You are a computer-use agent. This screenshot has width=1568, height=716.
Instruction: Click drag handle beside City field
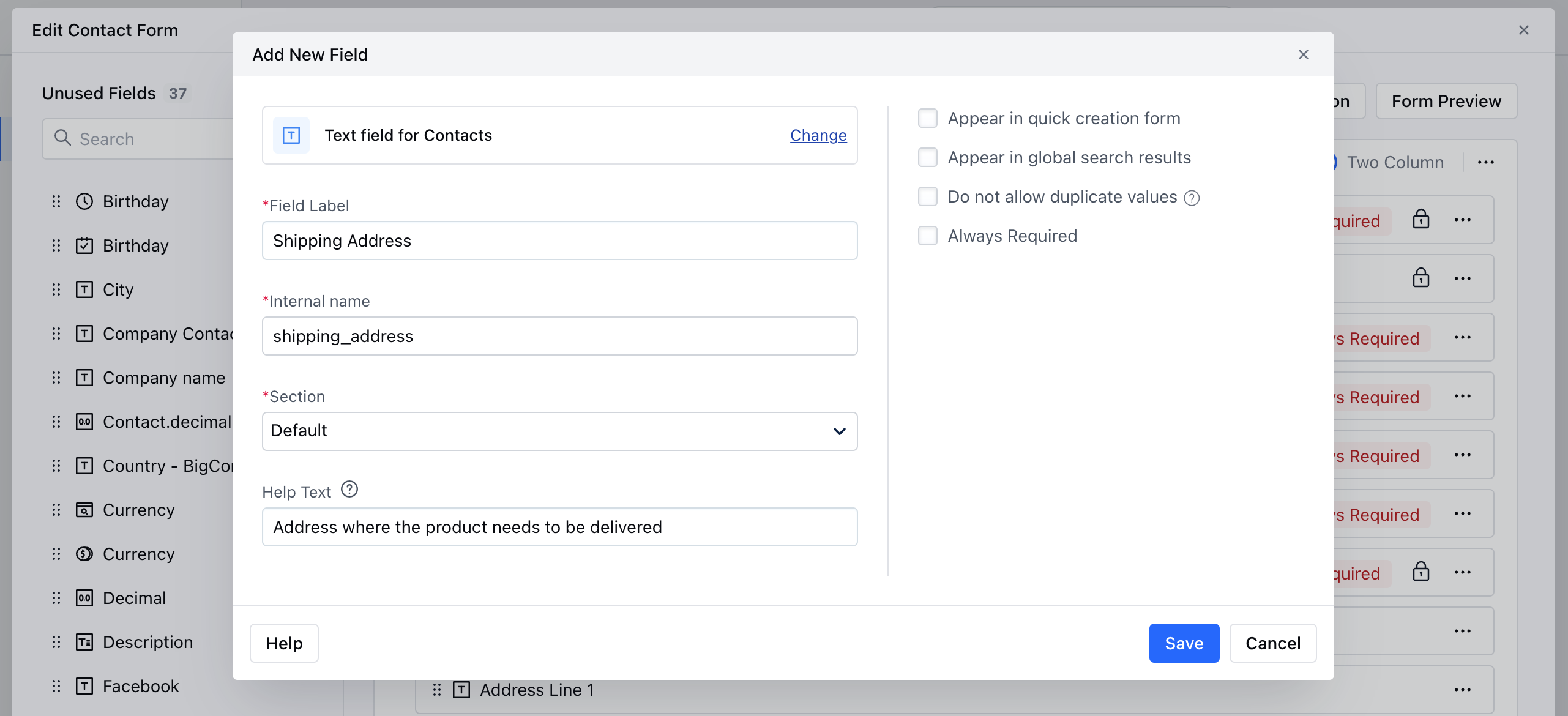[x=56, y=289]
